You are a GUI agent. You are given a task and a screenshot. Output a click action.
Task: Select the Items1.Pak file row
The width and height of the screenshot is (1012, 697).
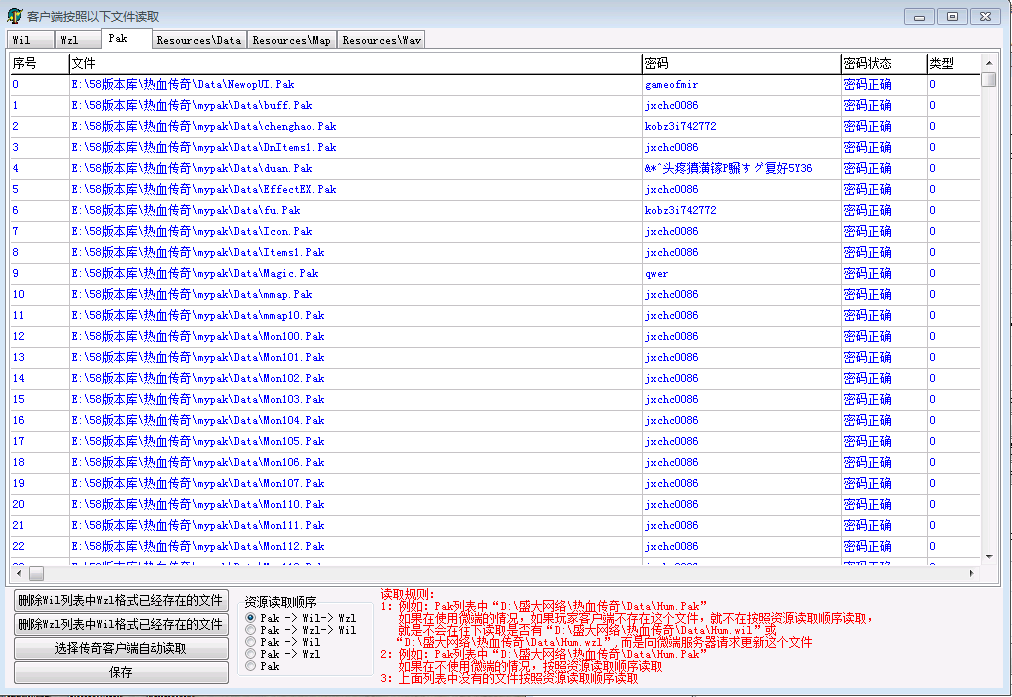pyautogui.click(x=495, y=252)
